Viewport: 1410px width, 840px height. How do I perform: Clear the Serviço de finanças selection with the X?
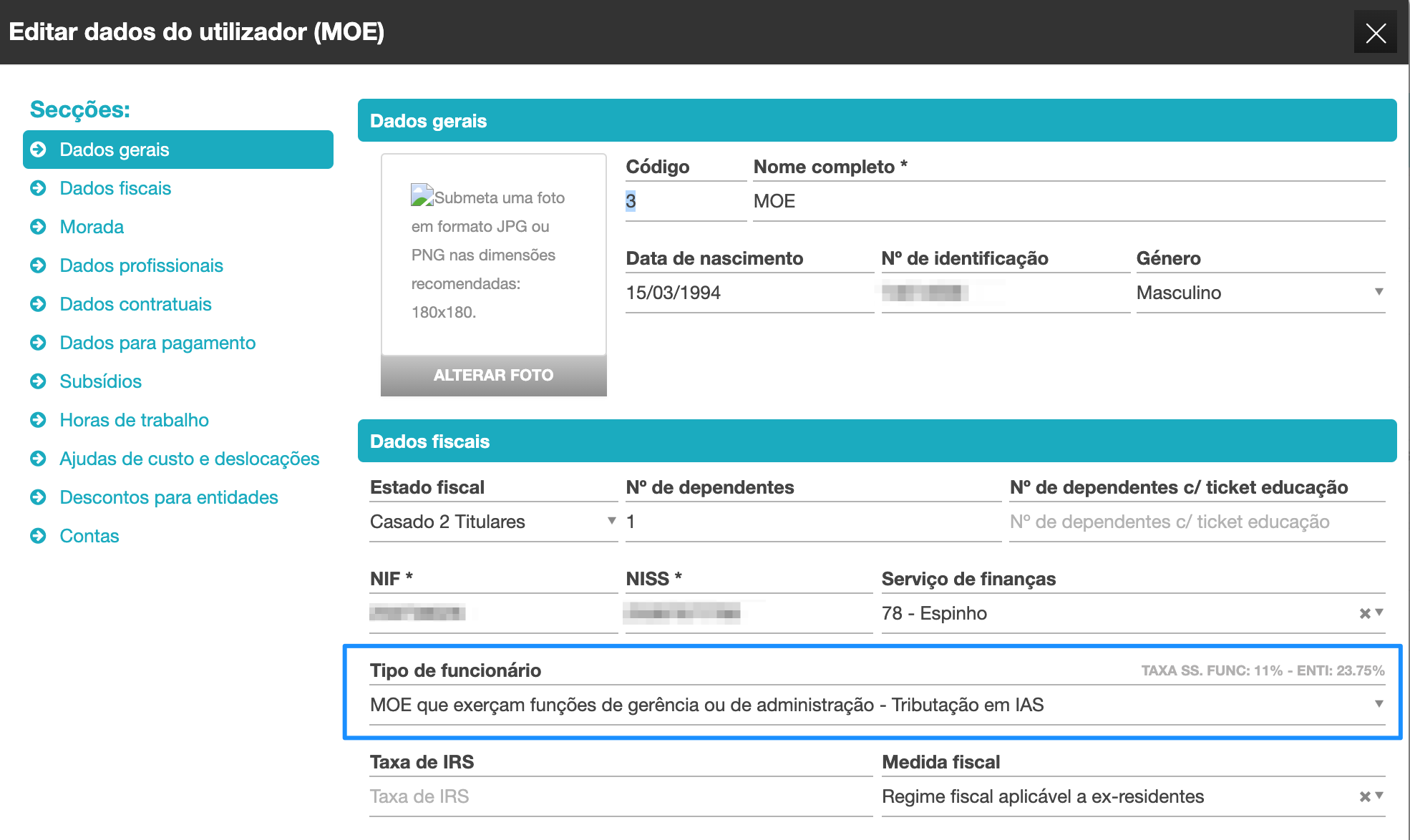[x=1366, y=613]
